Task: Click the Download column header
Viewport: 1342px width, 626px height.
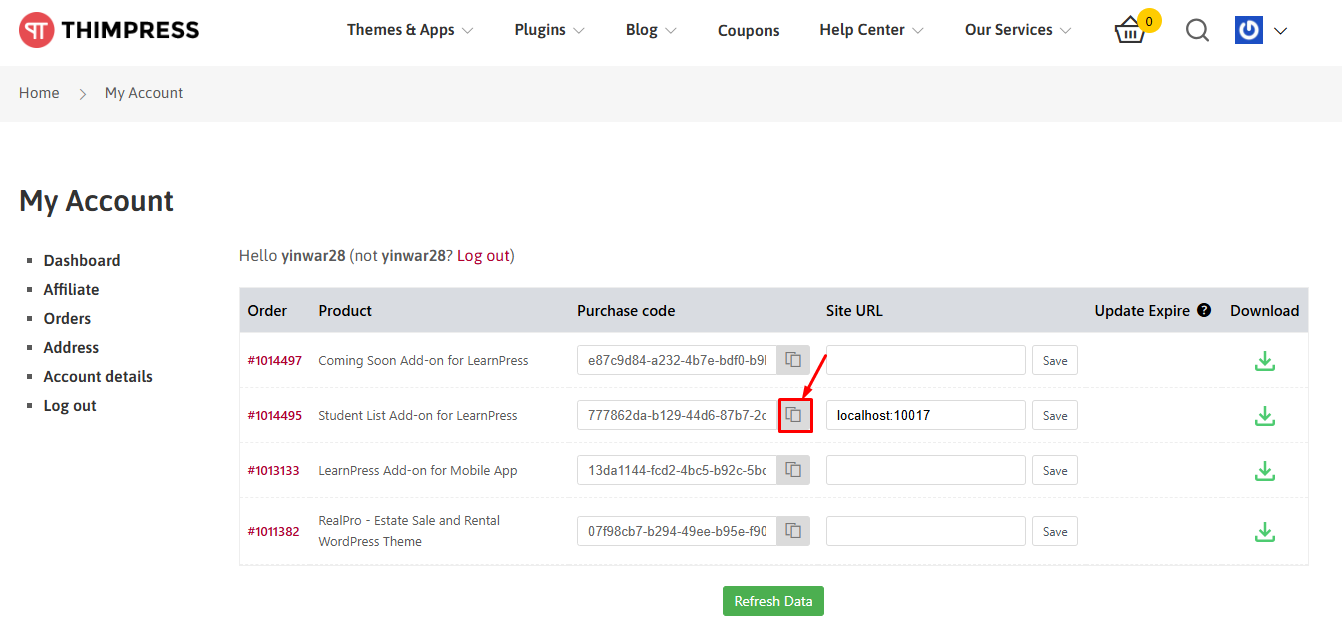Action: click(1265, 310)
